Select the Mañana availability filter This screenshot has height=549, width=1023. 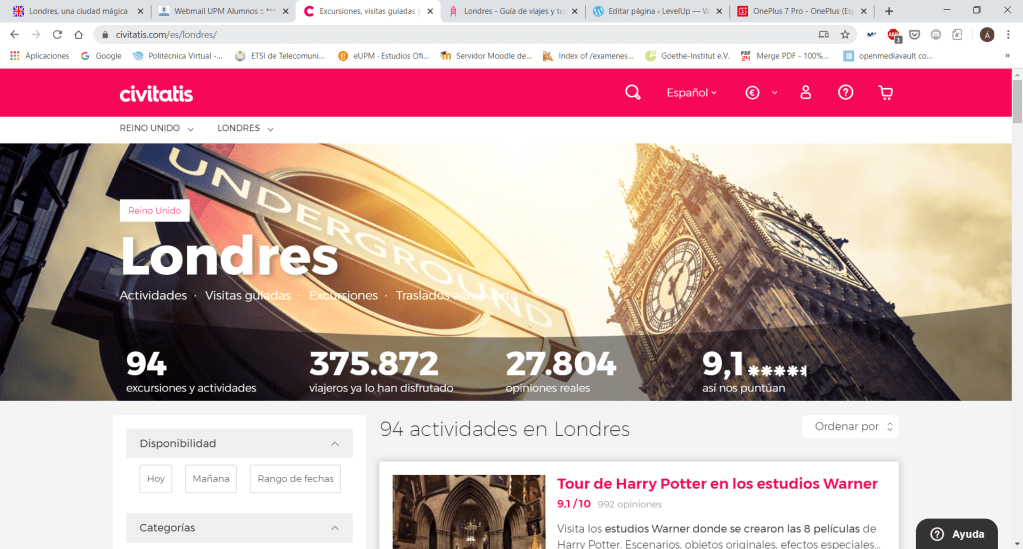click(211, 479)
